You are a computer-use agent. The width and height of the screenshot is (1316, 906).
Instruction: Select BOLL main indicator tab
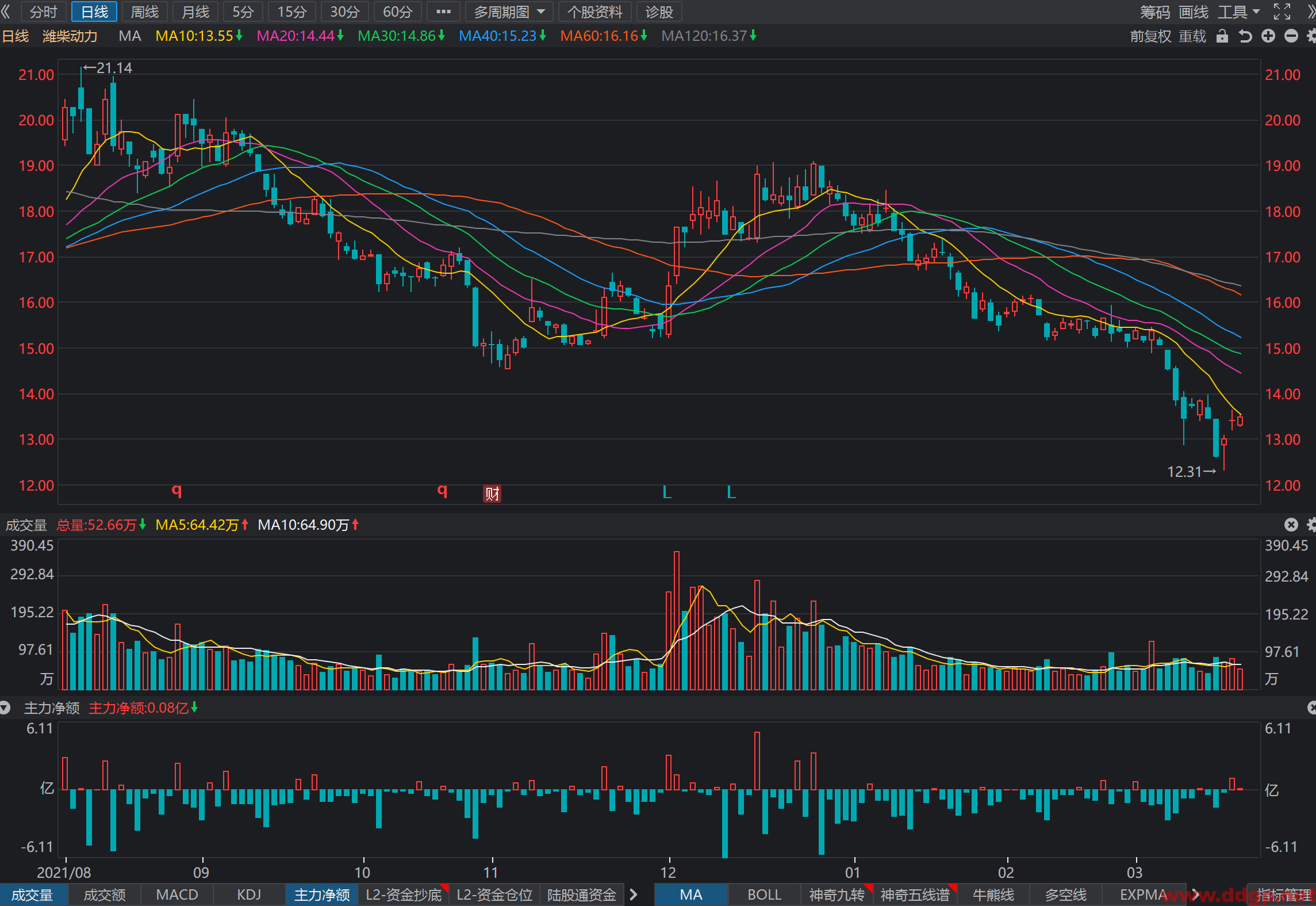pos(764,895)
